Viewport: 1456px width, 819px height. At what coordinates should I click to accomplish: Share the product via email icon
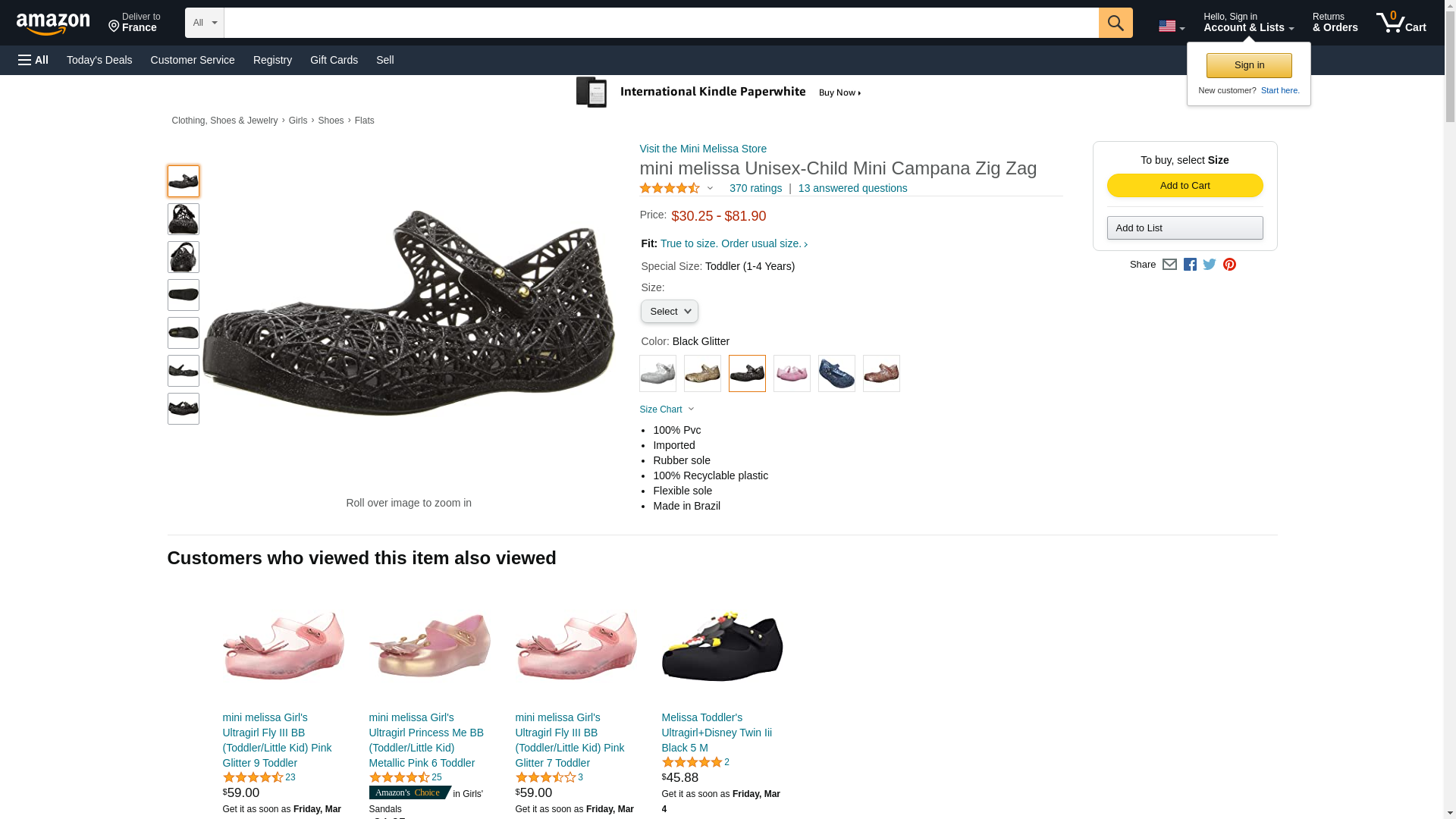click(x=1169, y=265)
